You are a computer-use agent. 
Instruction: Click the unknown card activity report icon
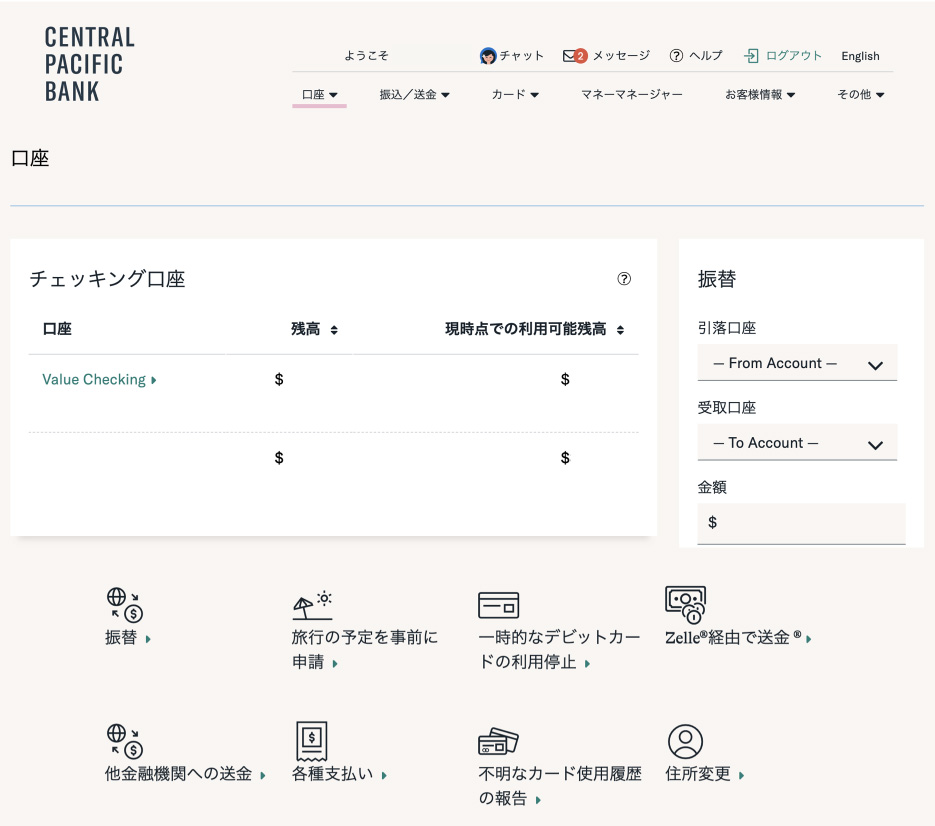(498, 742)
